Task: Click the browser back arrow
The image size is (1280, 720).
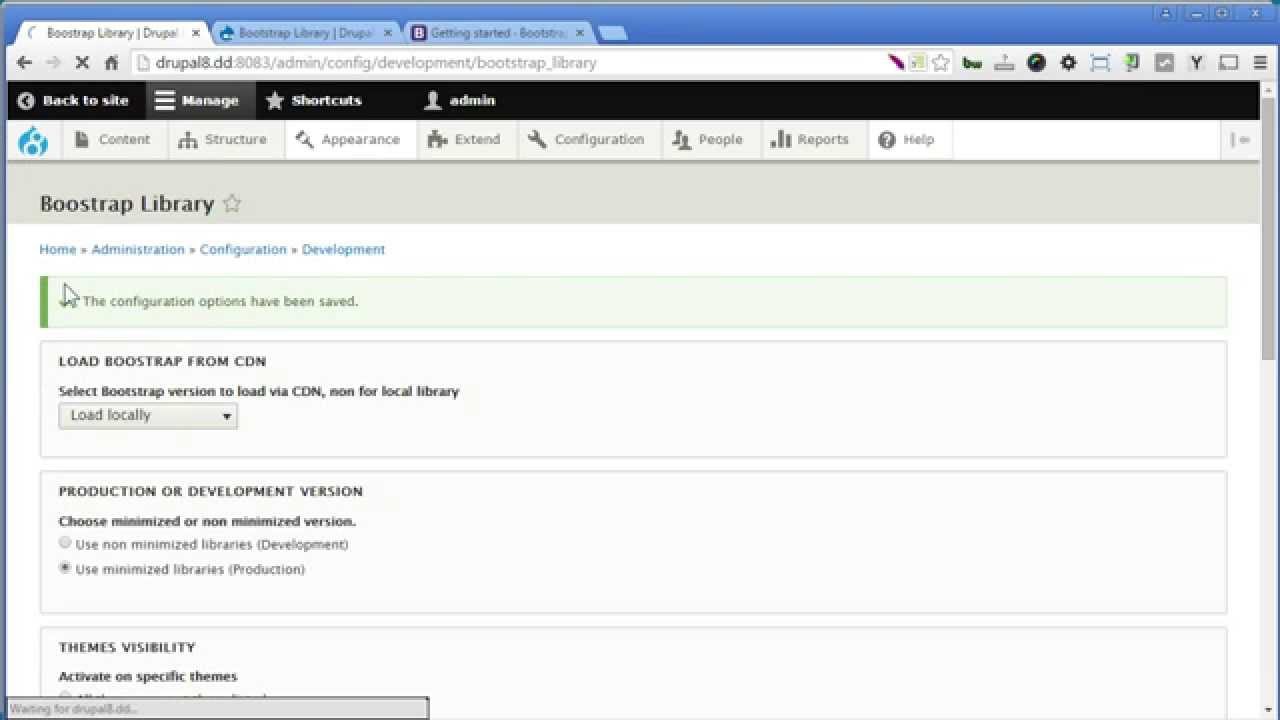Action: tap(24, 62)
